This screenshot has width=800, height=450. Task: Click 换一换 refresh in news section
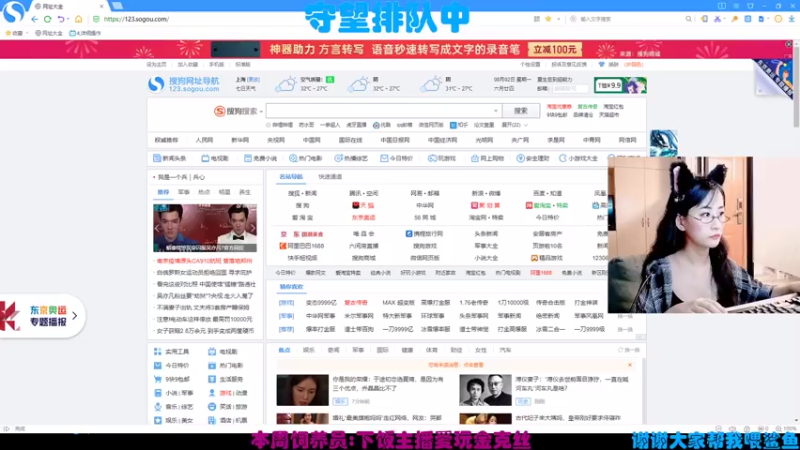(x=629, y=350)
